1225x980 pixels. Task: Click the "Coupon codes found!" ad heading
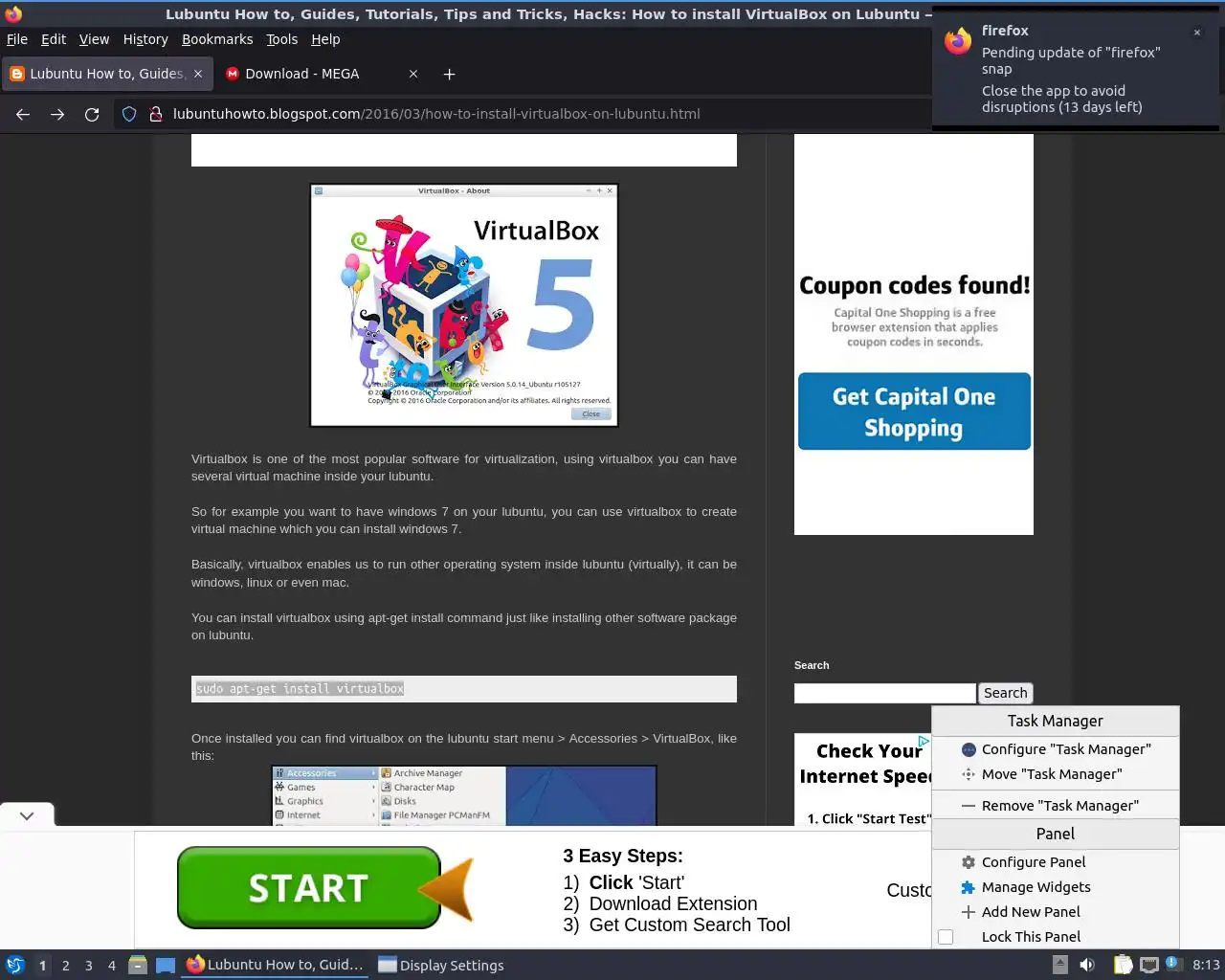(x=915, y=285)
